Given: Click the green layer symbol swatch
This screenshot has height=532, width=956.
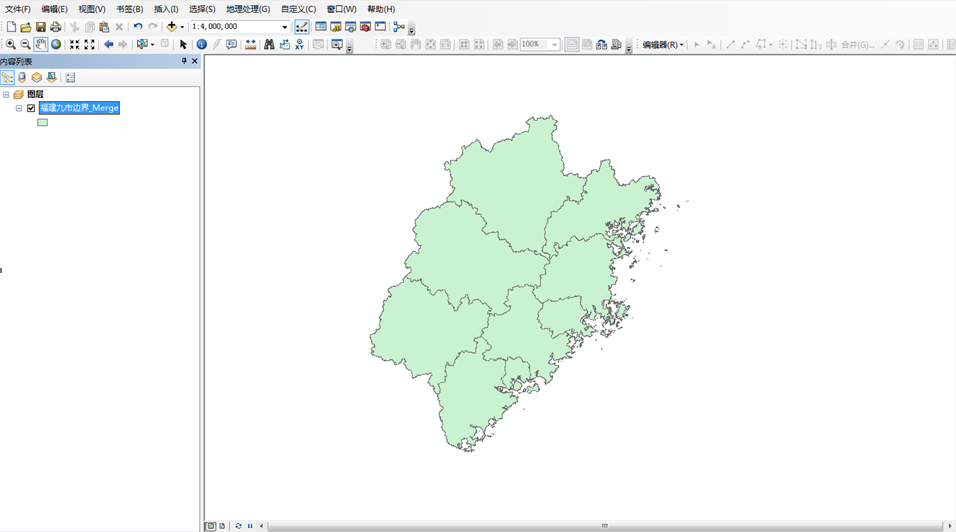Looking at the screenshot, I should coord(43,122).
